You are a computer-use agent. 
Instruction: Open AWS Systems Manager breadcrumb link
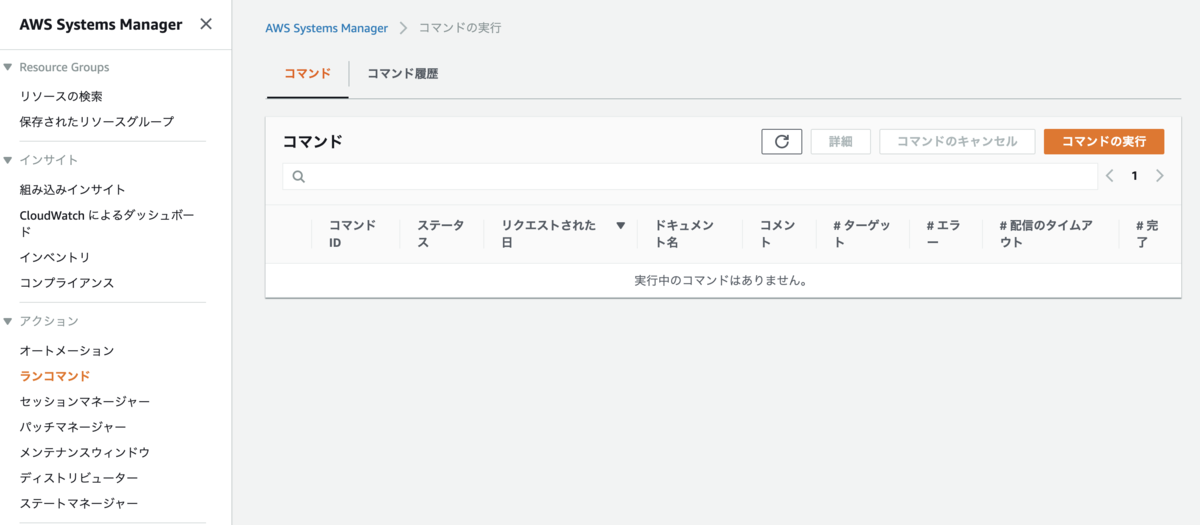click(326, 28)
